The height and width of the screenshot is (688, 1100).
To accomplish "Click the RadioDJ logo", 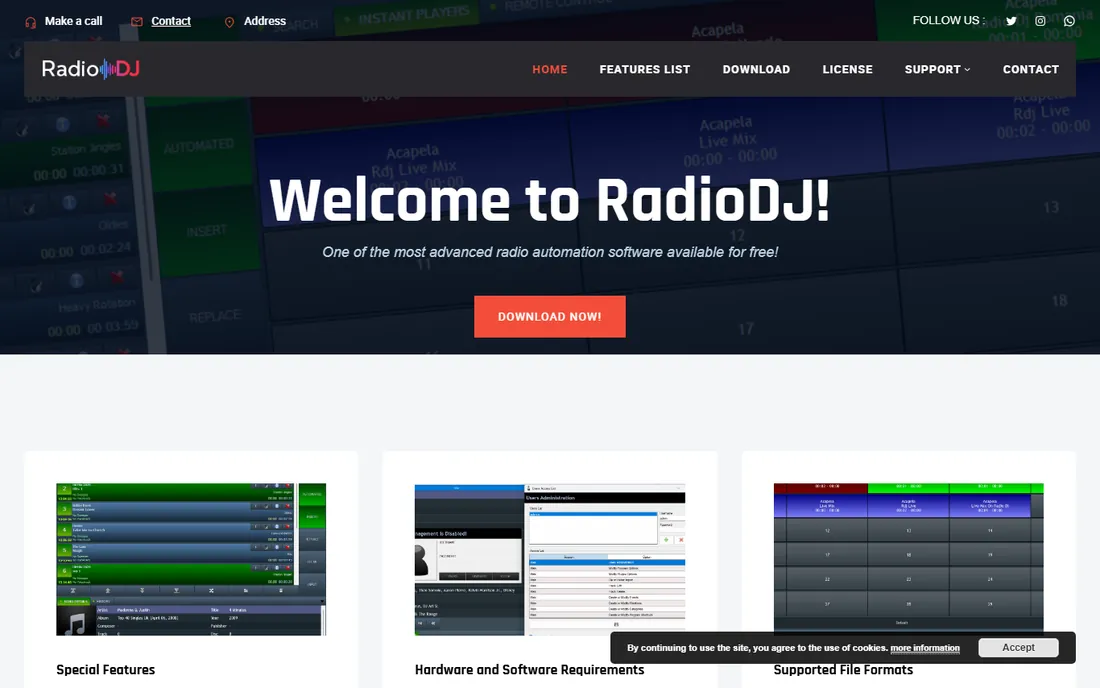I will point(90,69).
